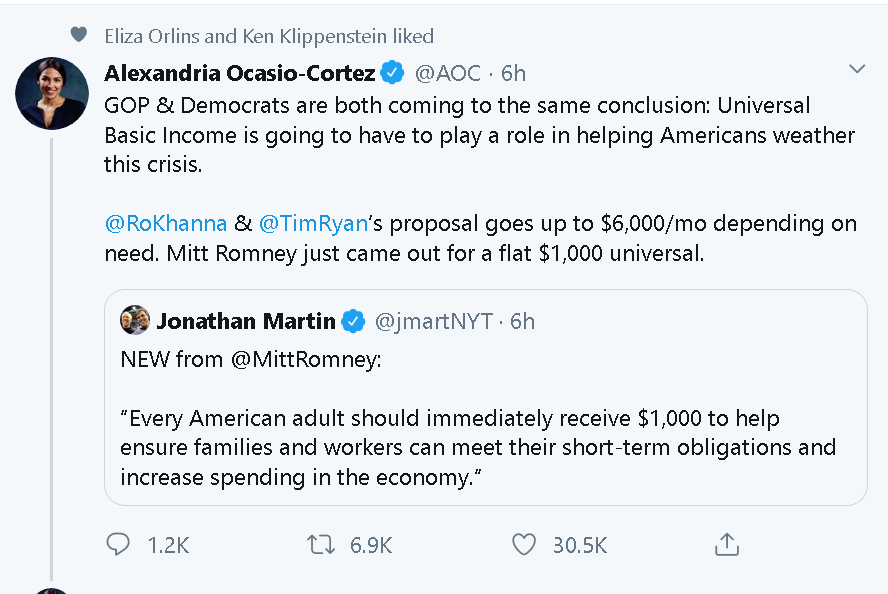The height and width of the screenshot is (594, 888).
Task: Click the Alexandria Ocasio-Cortez display name
Action: (240, 73)
